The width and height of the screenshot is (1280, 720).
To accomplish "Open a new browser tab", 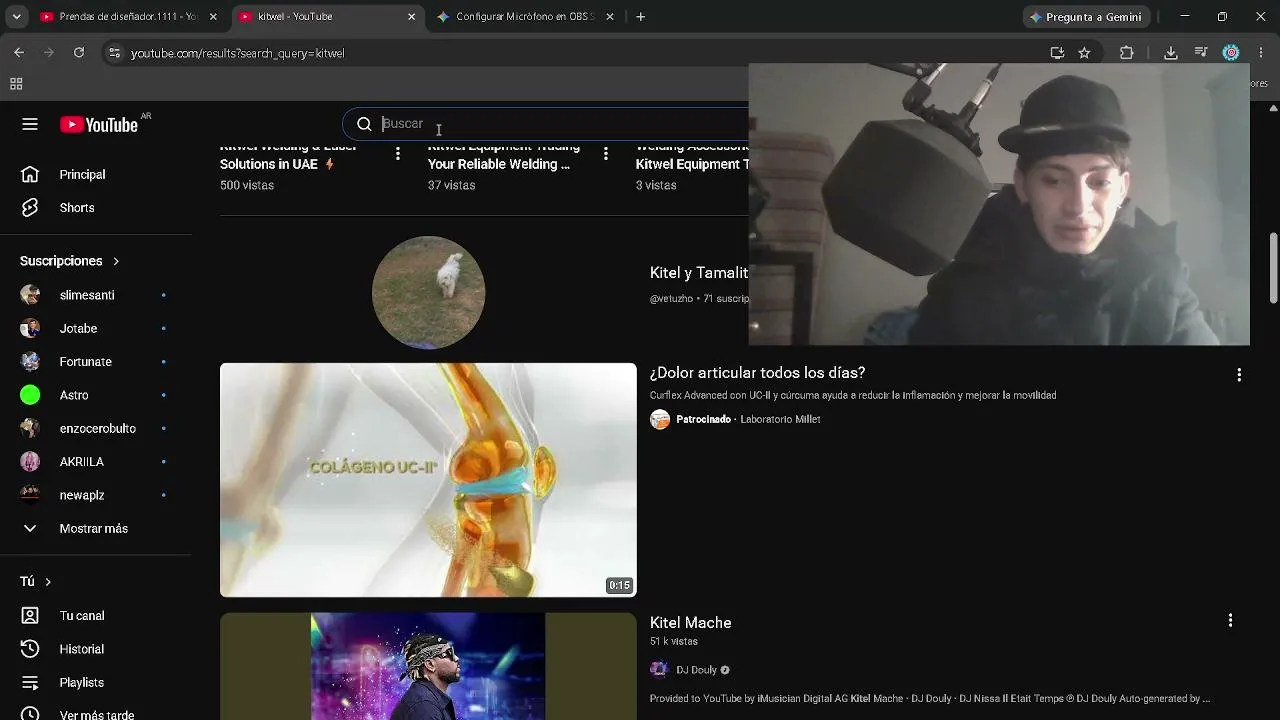I will (641, 17).
